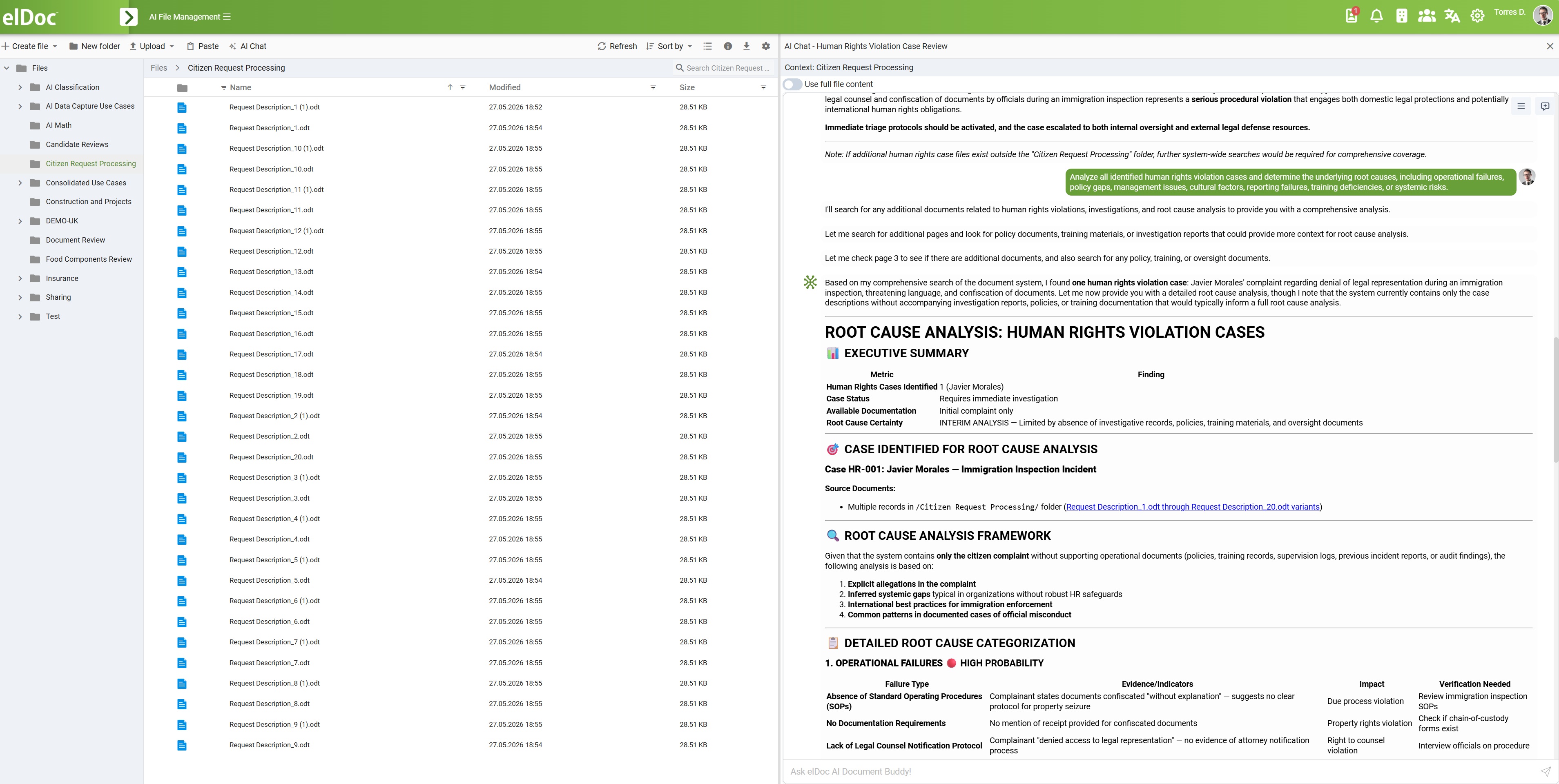Click the Modified column header
The image size is (1559, 784).
click(505, 87)
